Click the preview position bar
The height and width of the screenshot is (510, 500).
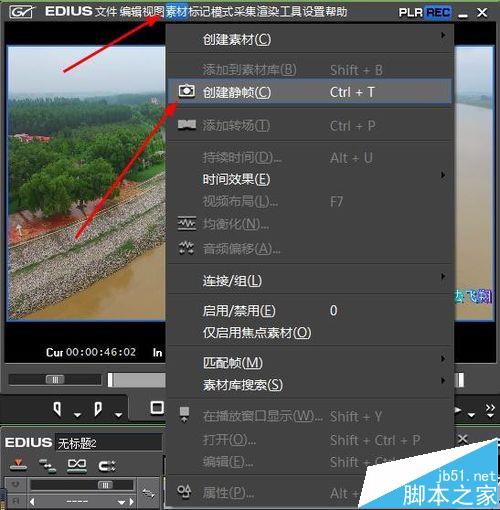[x=136, y=380]
